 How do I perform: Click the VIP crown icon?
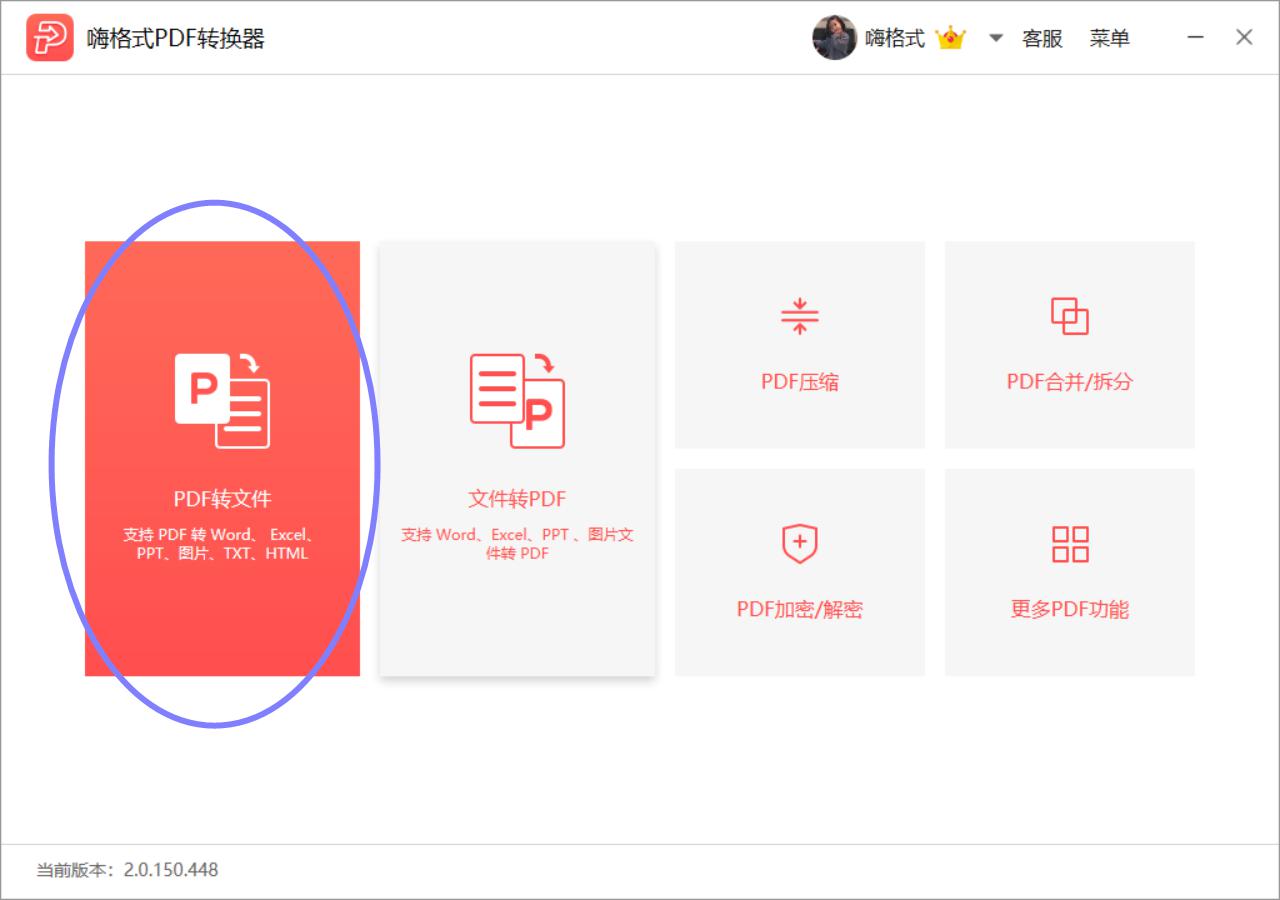[950, 38]
